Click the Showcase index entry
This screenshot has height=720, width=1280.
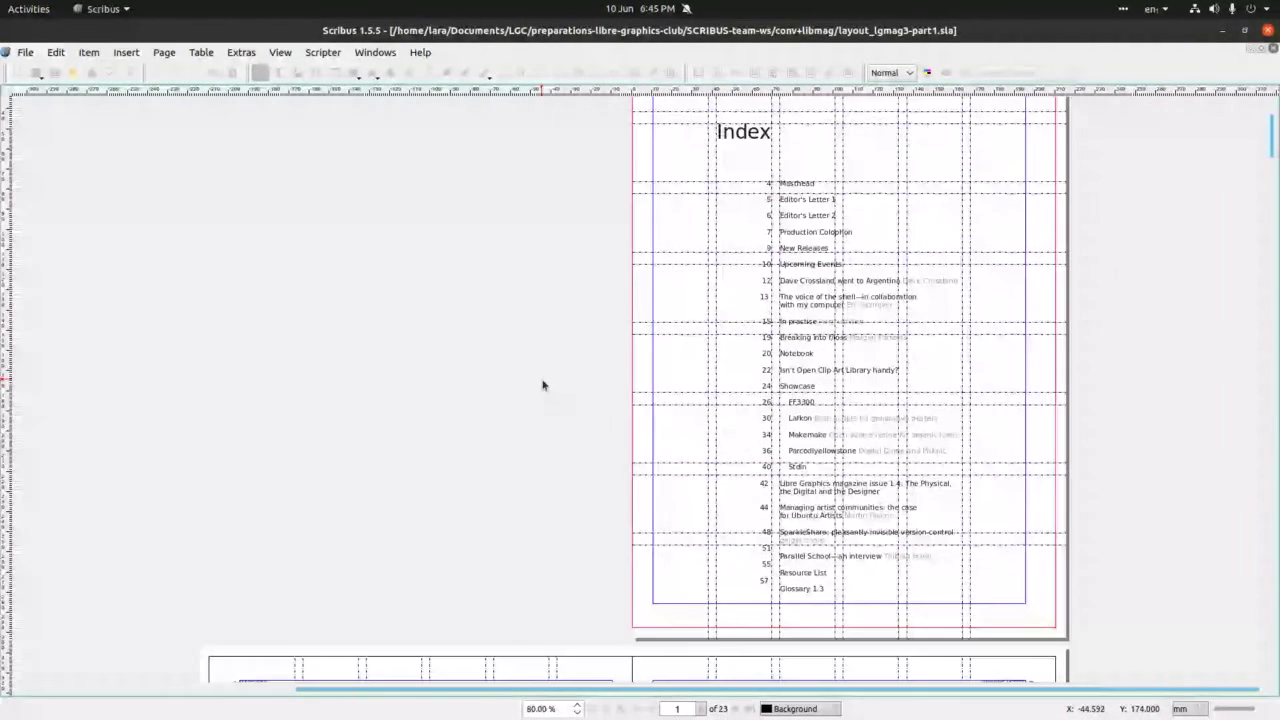(x=797, y=386)
